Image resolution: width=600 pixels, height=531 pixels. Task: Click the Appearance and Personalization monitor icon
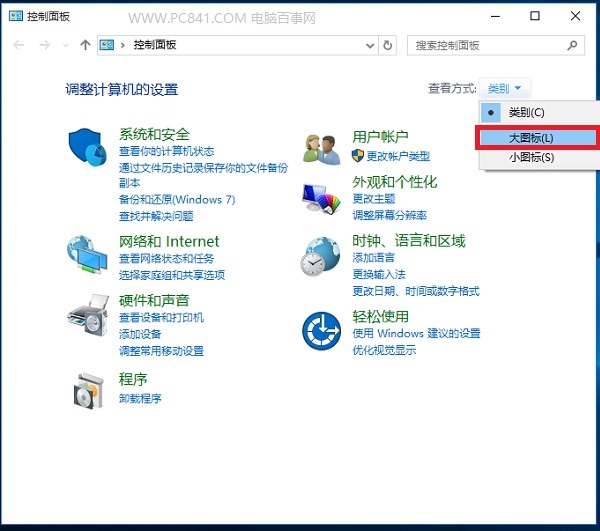point(321,198)
